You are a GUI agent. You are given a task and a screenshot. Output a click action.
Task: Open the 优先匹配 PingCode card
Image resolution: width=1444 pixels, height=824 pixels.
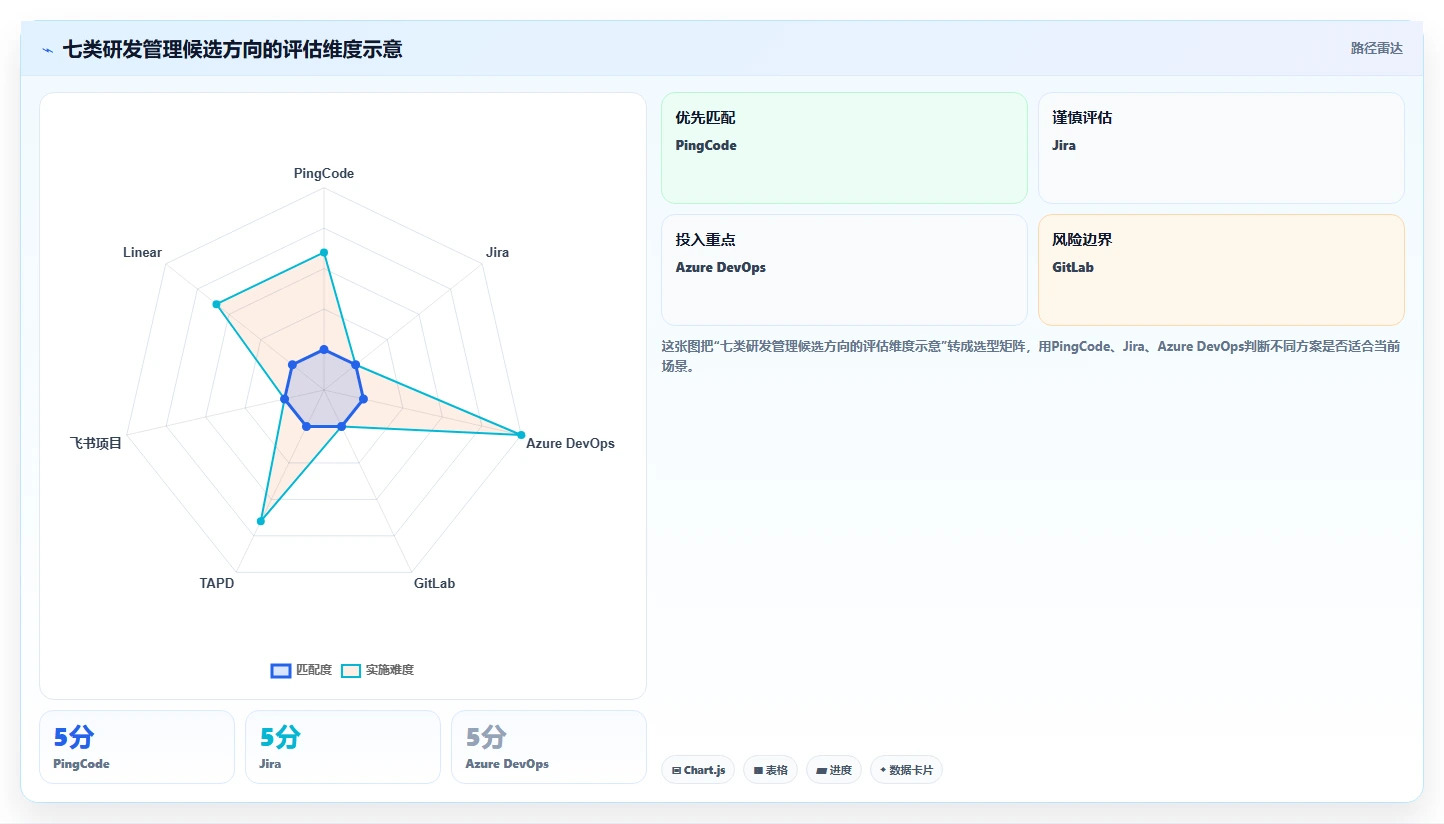click(844, 148)
